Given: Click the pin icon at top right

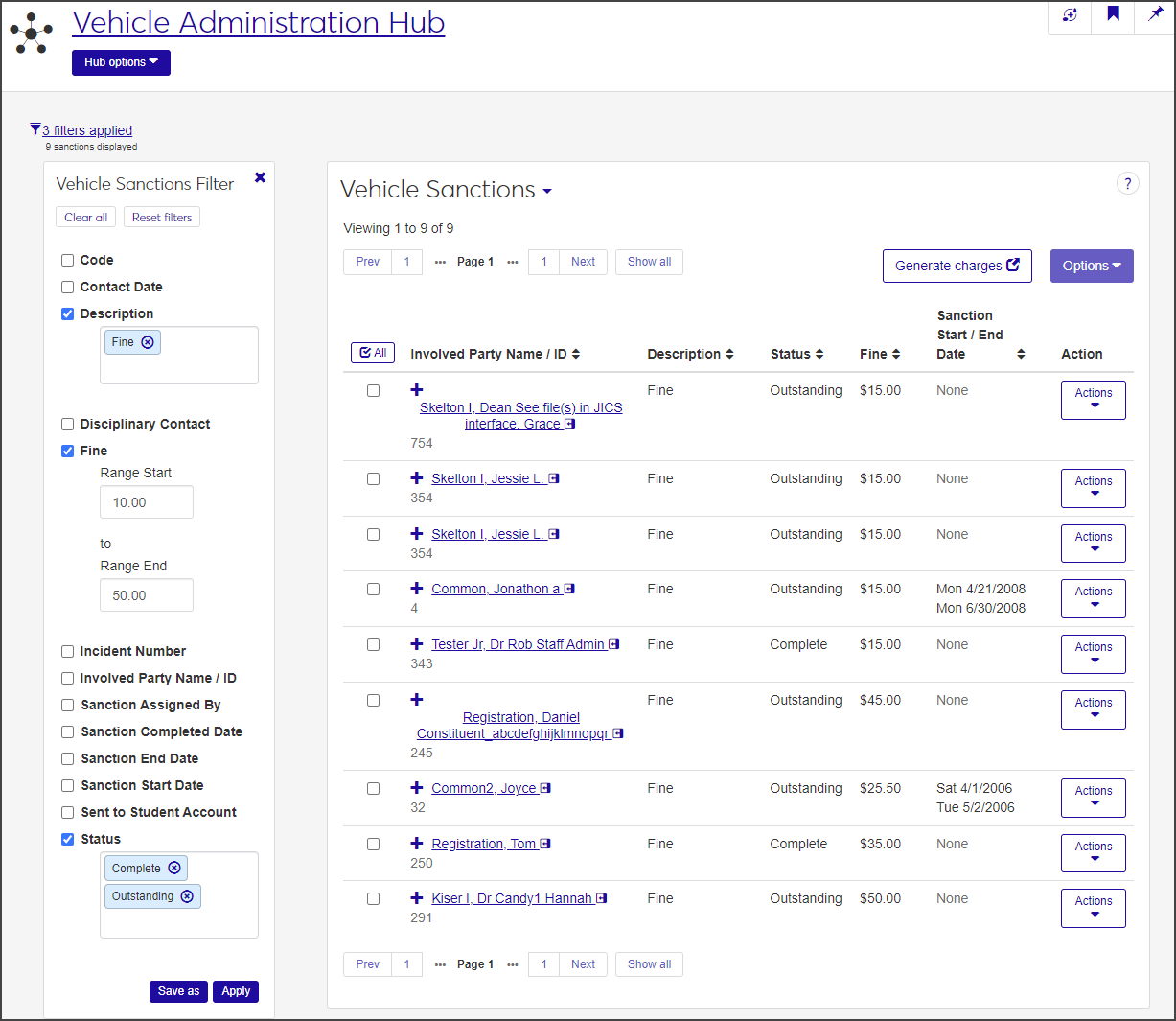Looking at the screenshot, I should pyautogui.click(x=1155, y=14).
